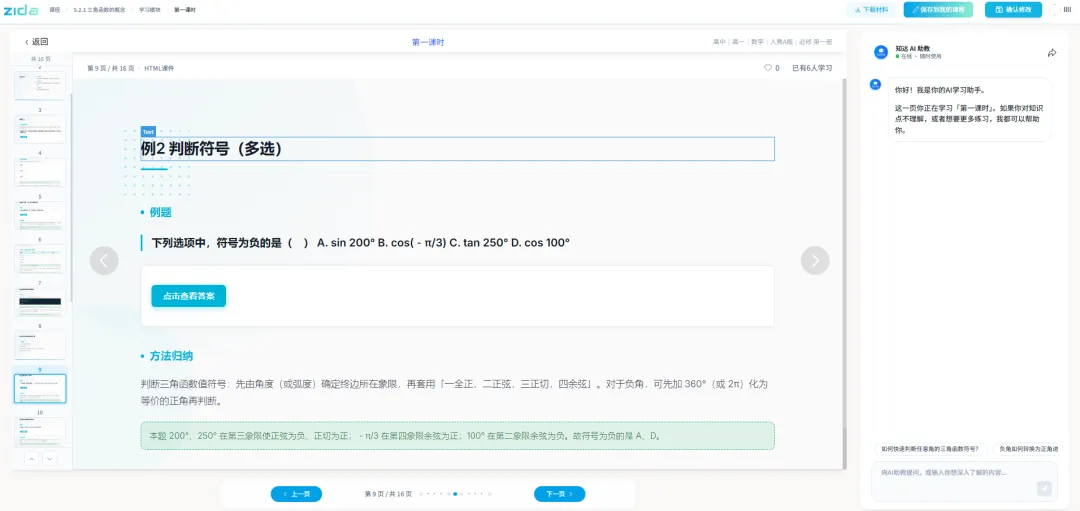Click the green summary box 本题 200°、250°

[457, 436]
